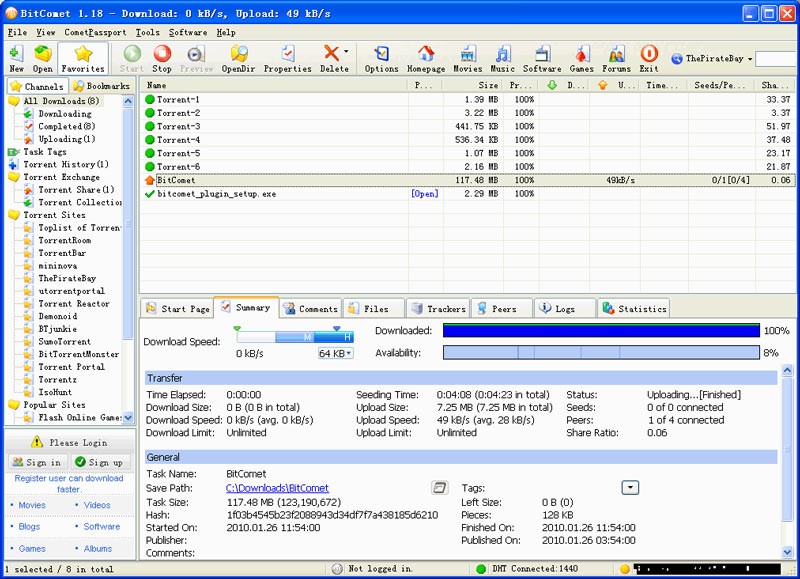Stop the selected torrent
Viewport: 800px width, 579px height.
[162, 58]
